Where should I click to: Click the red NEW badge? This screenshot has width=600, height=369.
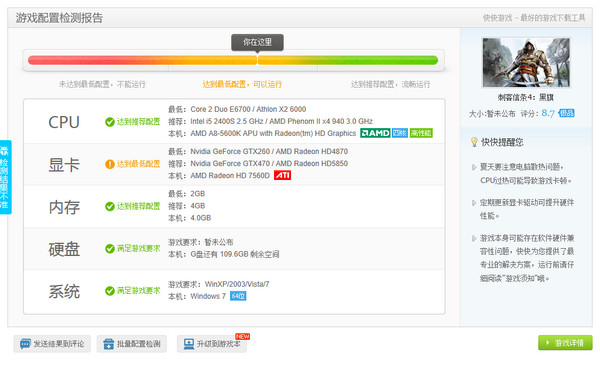click(242, 336)
